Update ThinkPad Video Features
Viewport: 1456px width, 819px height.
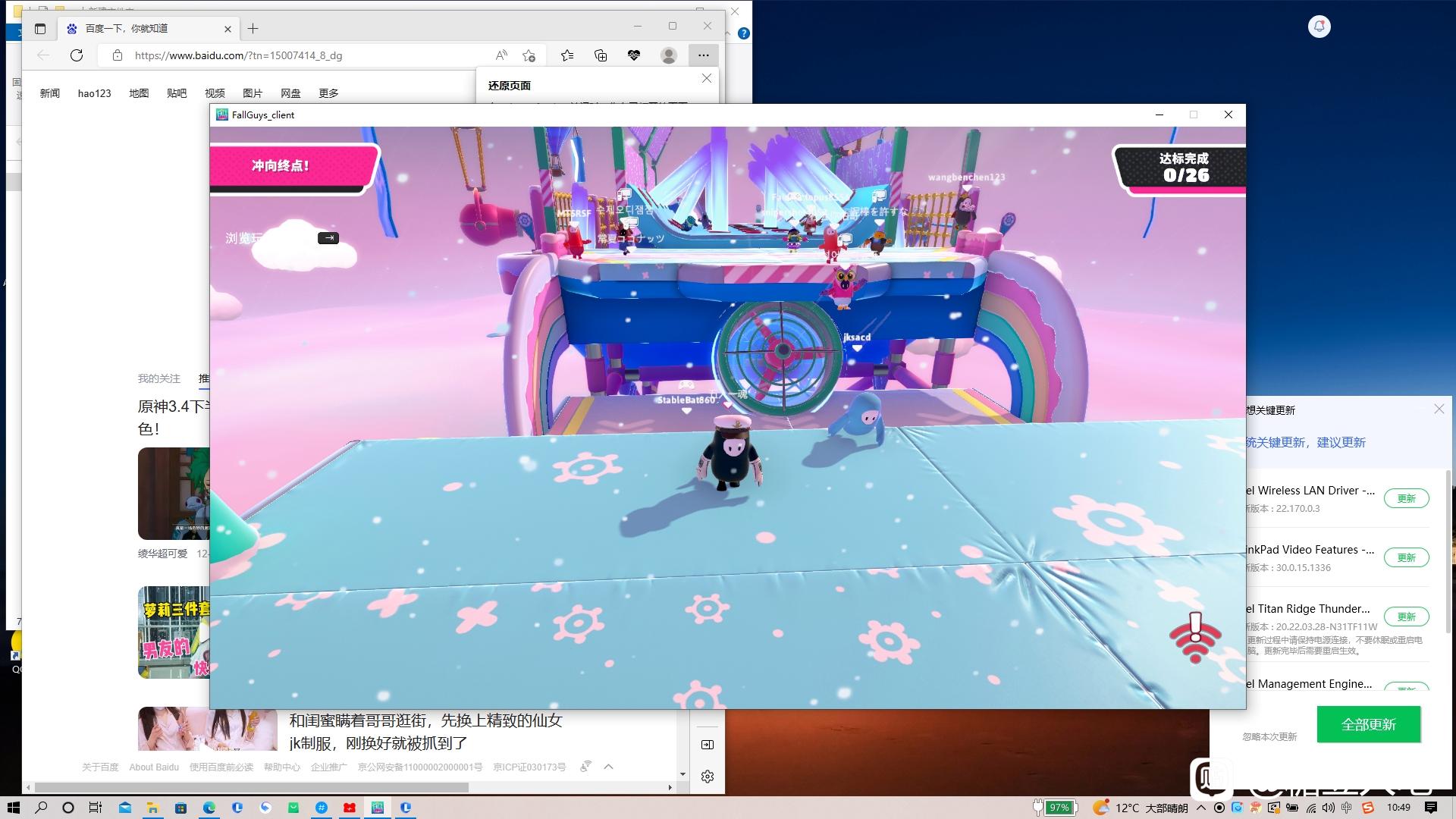click(1407, 557)
